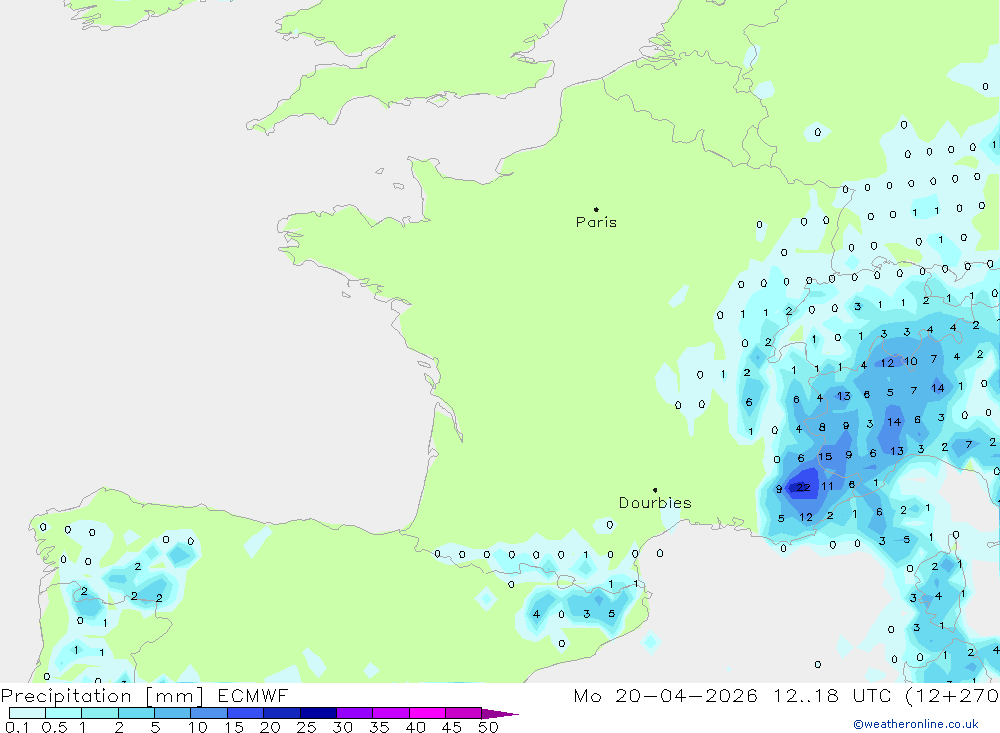Click the 'Precipitation [mm]' title text
The width and height of the screenshot is (1000, 733).
tap(102, 695)
